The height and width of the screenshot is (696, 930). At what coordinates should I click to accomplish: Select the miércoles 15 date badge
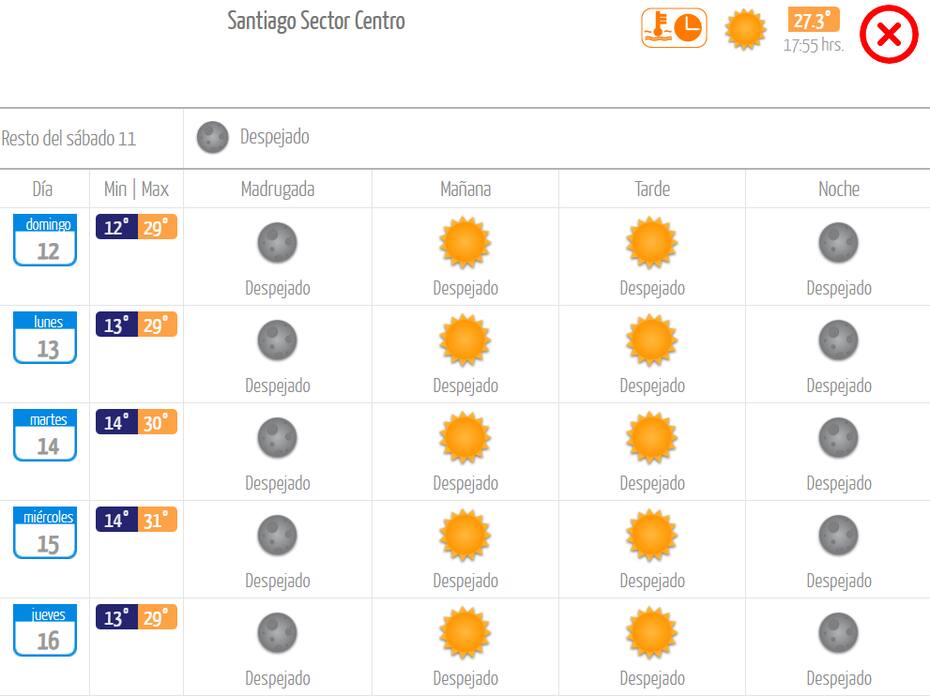tap(45, 532)
